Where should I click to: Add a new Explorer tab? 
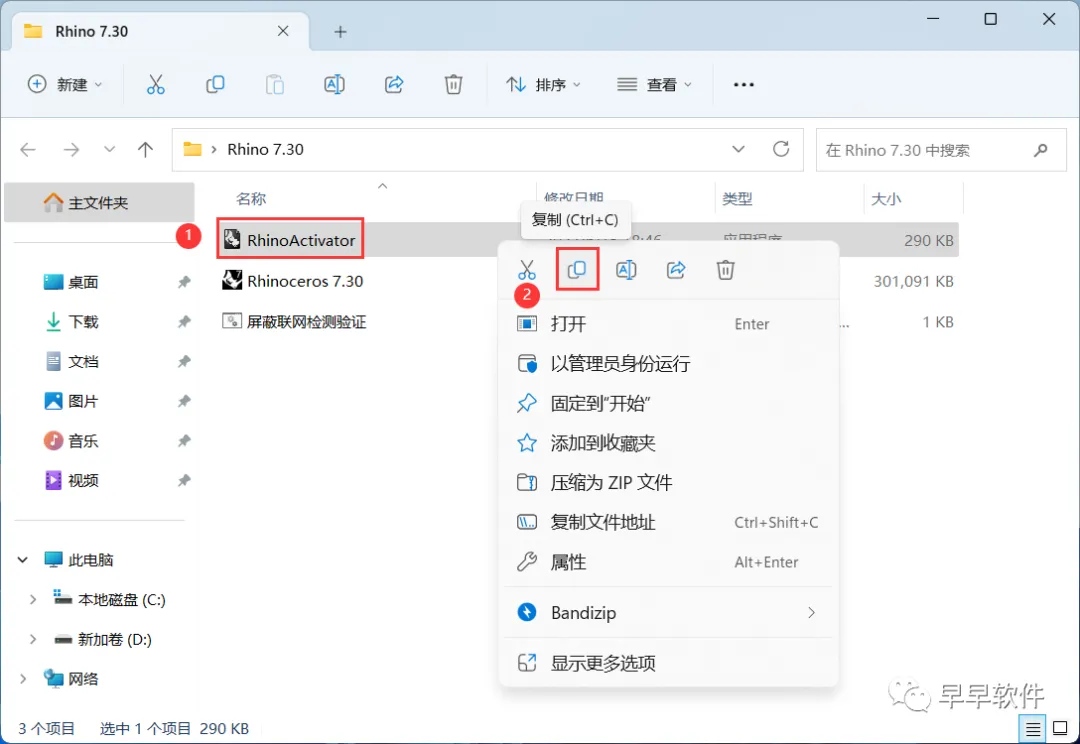(x=340, y=32)
